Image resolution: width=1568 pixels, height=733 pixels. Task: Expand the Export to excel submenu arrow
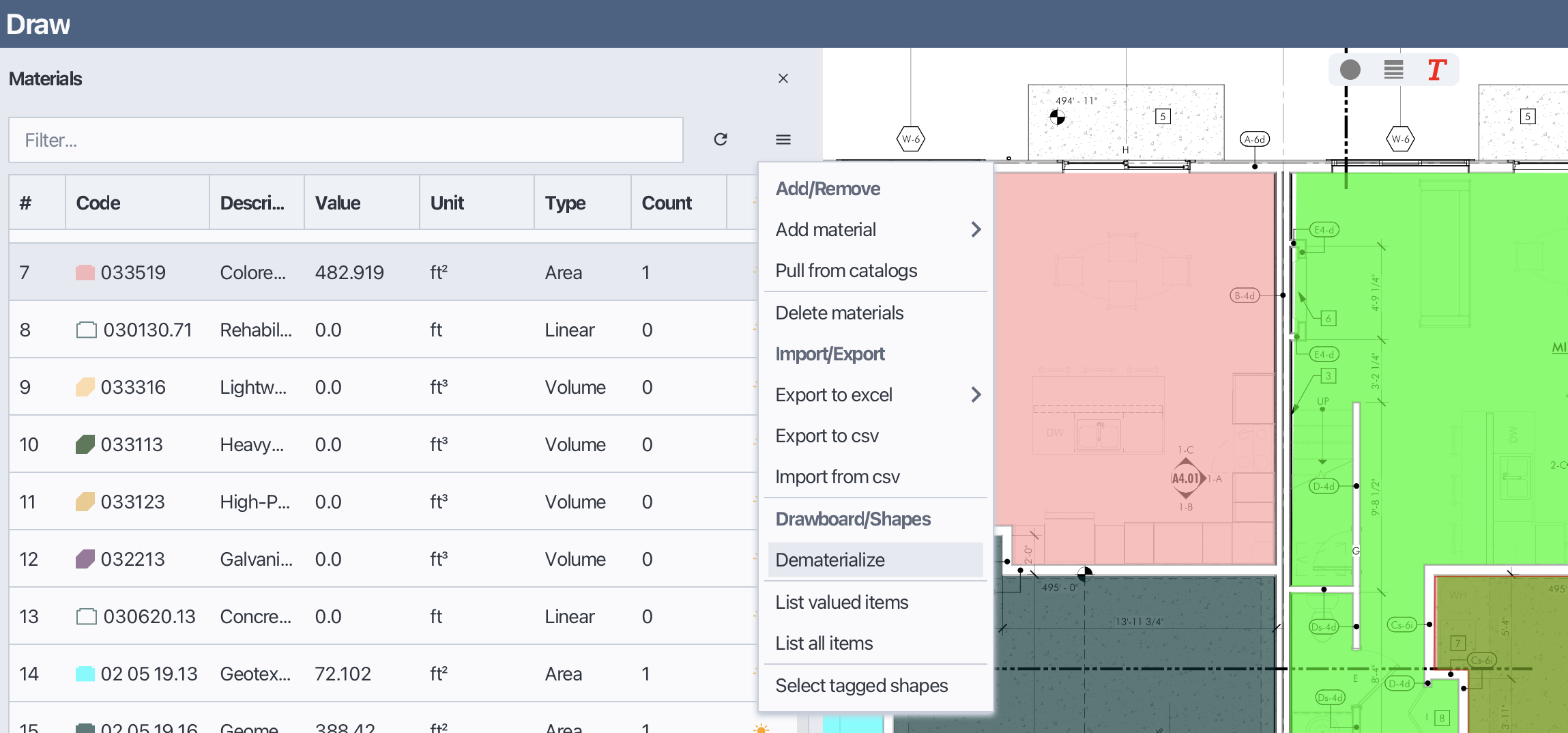click(976, 394)
